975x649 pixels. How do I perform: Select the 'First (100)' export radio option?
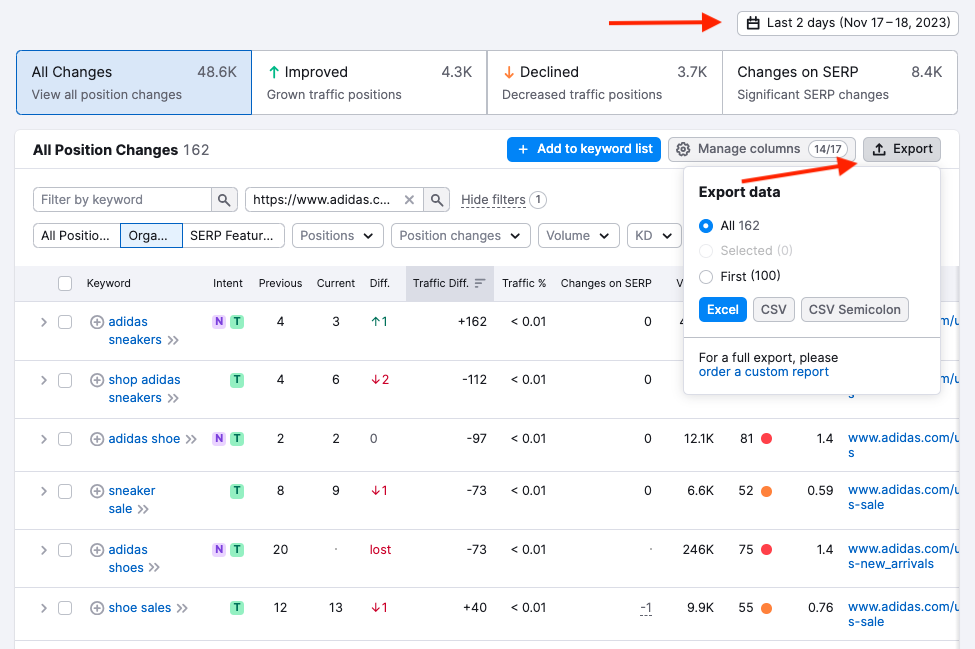(x=706, y=277)
